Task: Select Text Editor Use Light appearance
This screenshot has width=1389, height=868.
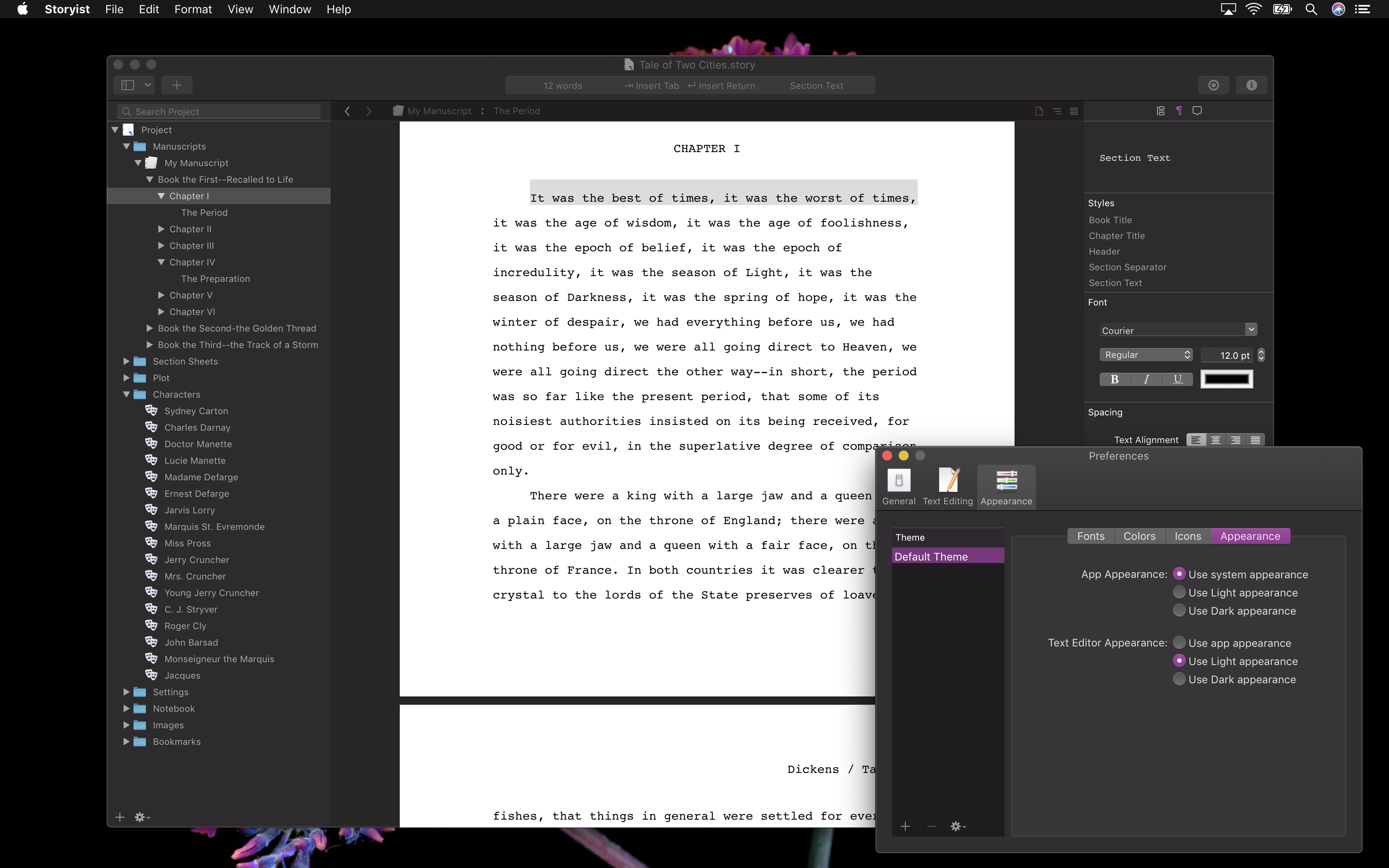Action: 1179,661
